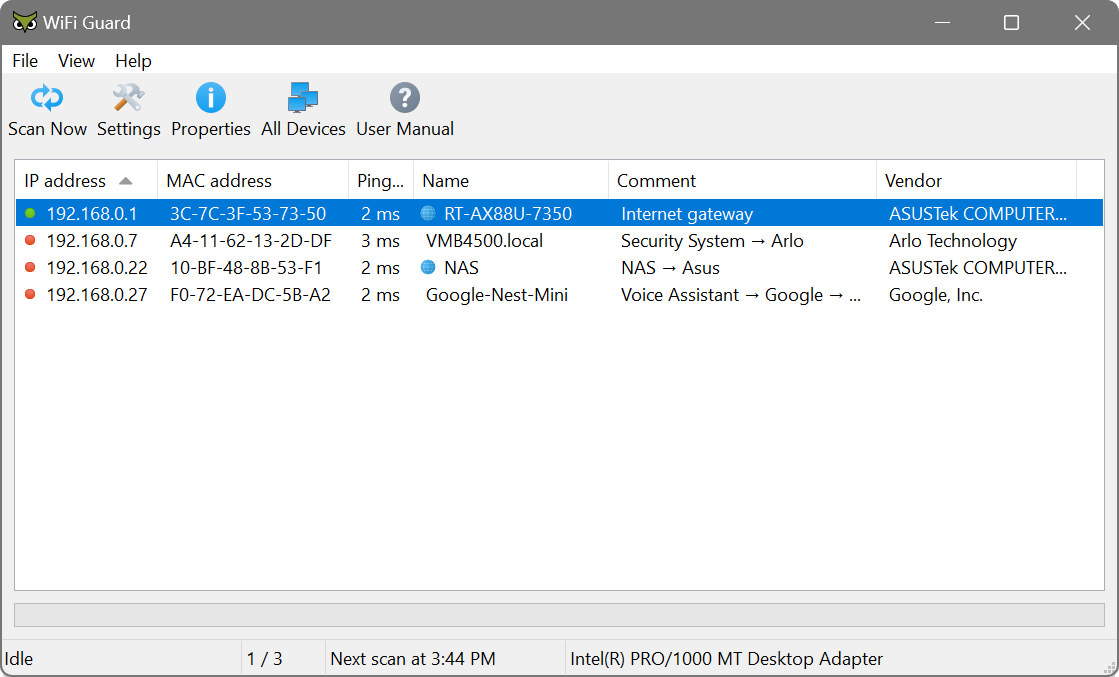Image resolution: width=1119 pixels, height=677 pixels.
Task: Click the sort arrow on IP address column
Action: point(125,180)
